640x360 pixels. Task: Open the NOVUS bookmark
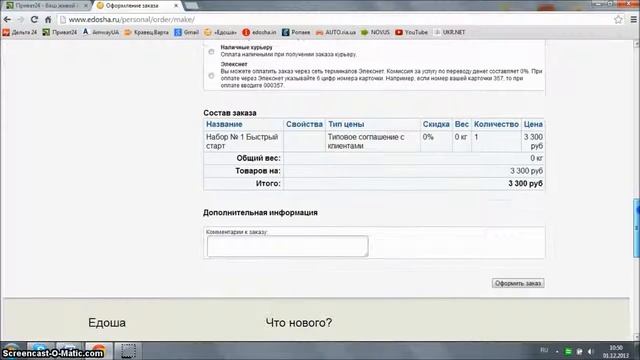coord(376,32)
